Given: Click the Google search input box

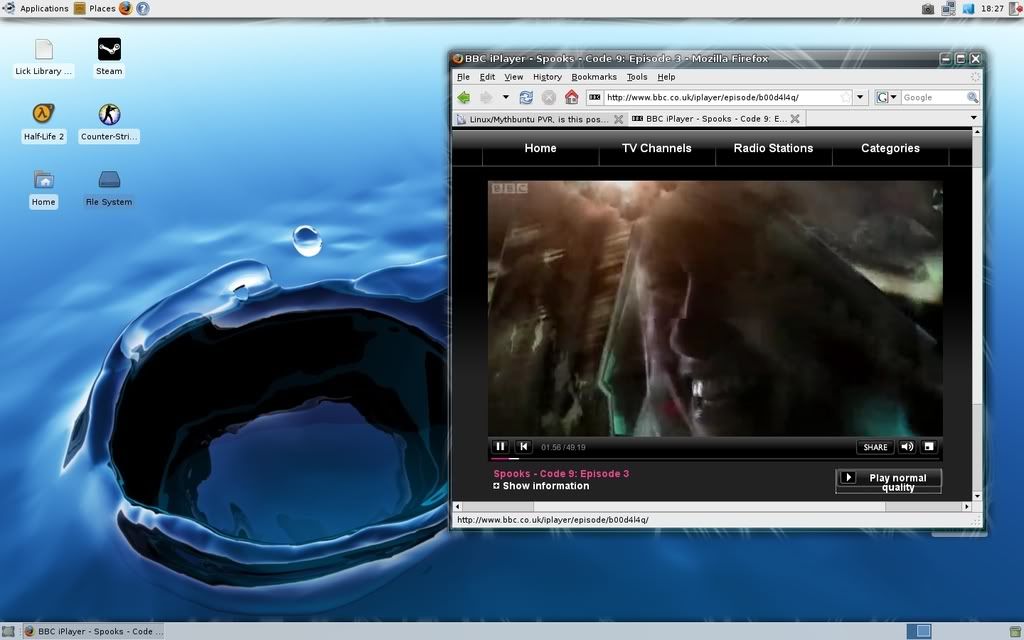Looking at the screenshot, I should point(933,97).
